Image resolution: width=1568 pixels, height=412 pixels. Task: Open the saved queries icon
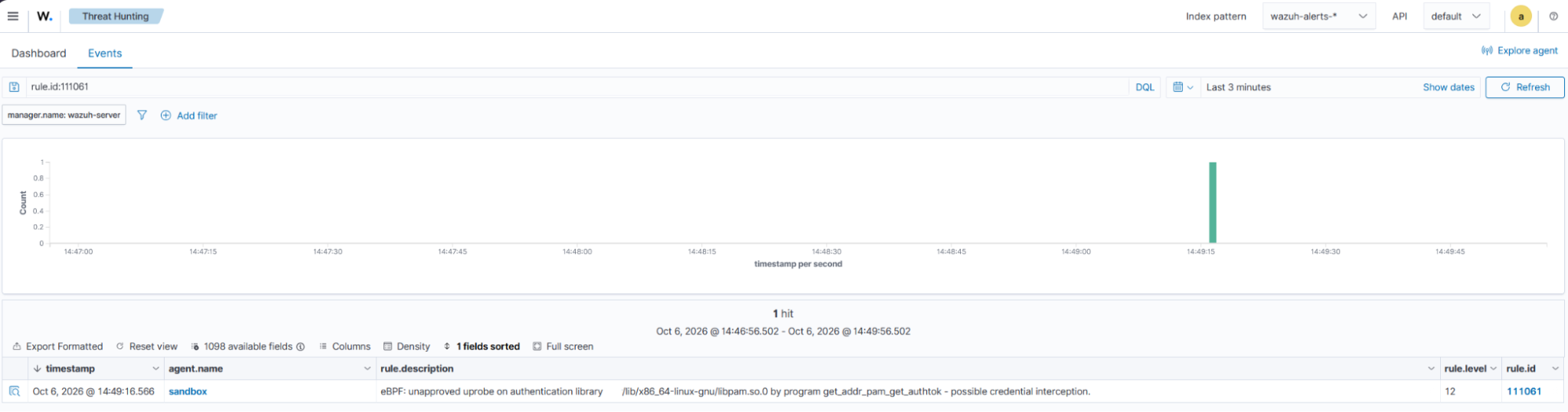tap(14, 87)
